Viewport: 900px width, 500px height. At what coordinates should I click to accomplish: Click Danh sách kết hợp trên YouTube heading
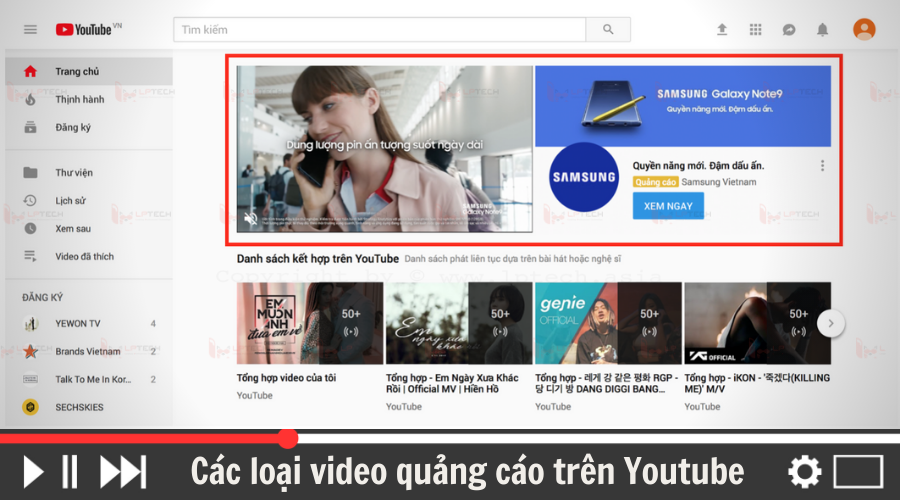[x=317, y=258]
